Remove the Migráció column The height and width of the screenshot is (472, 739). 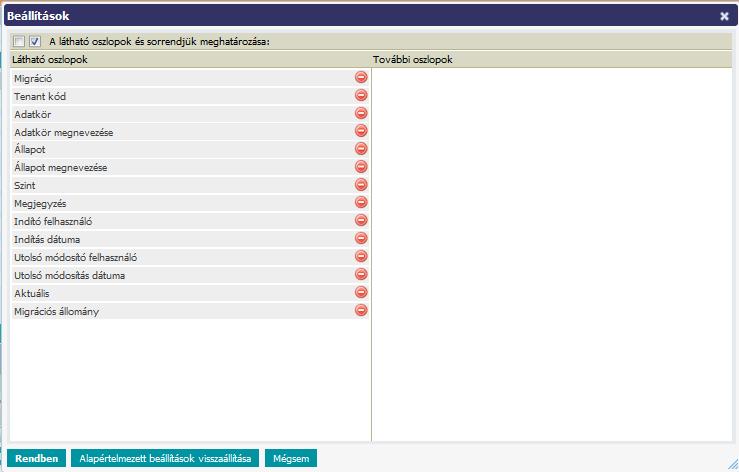361,77
